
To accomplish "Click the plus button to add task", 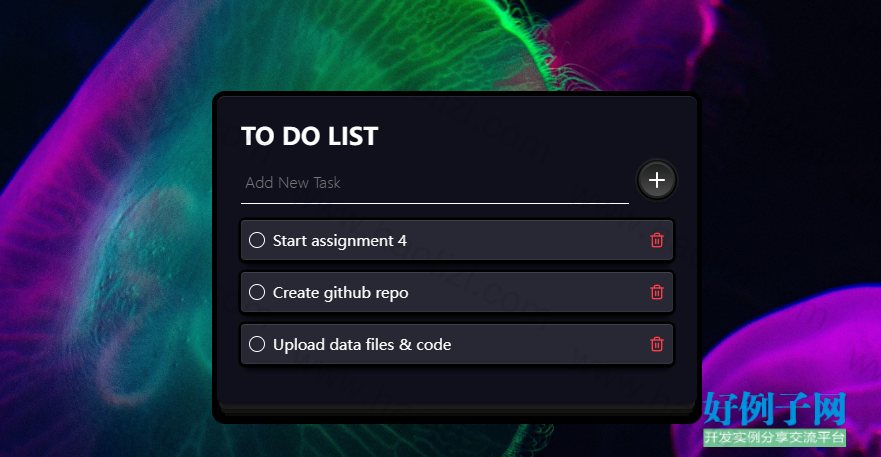I will [657, 180].
